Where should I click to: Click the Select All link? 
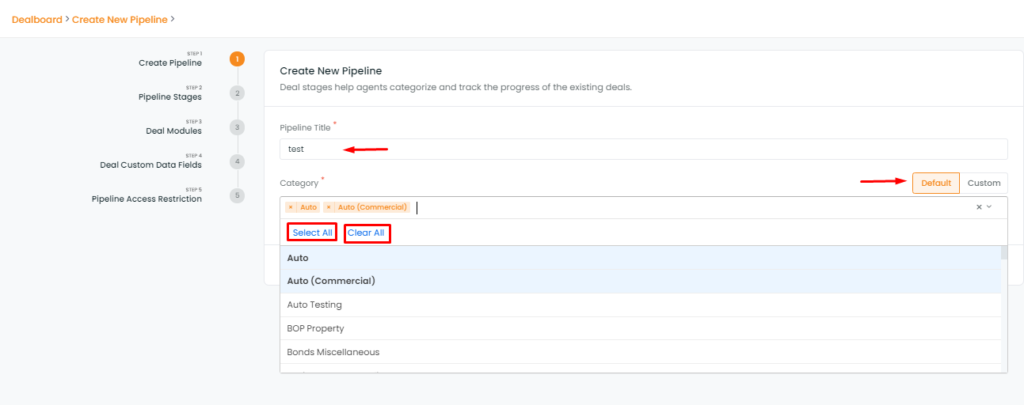coord(312,233)
